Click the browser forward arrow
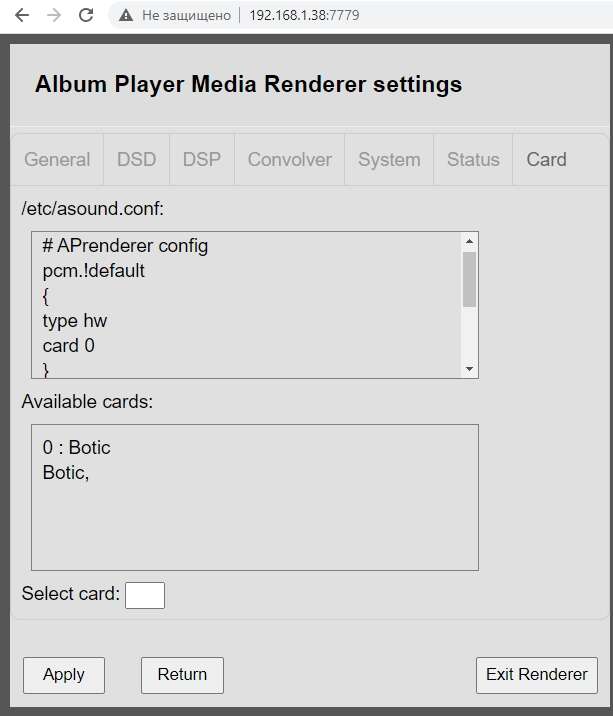This screenshot has height=716, width=613. click(x=54, y=15)
